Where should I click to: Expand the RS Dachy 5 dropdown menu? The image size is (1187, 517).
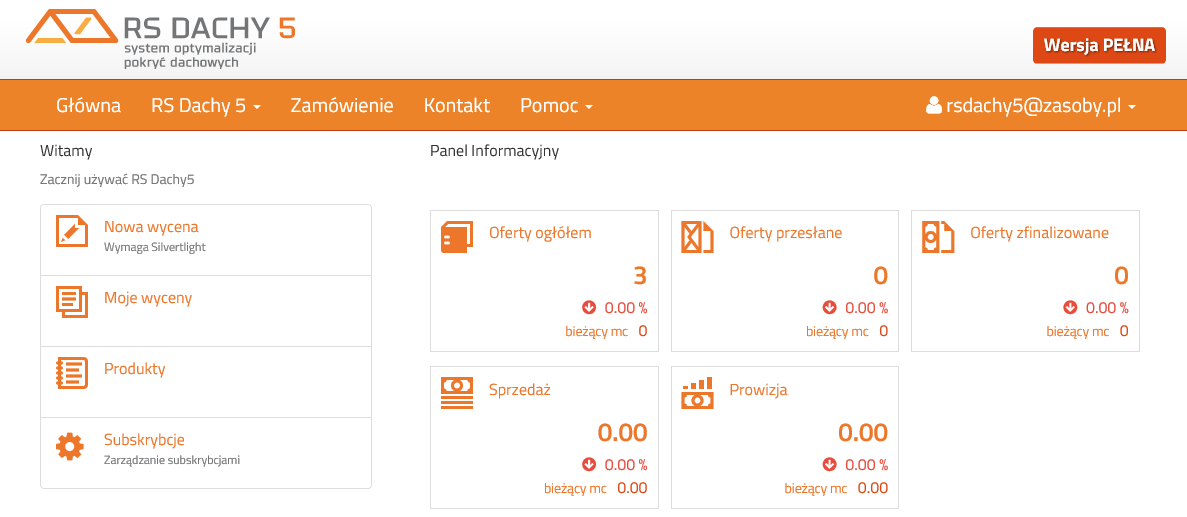coord(205,106)
